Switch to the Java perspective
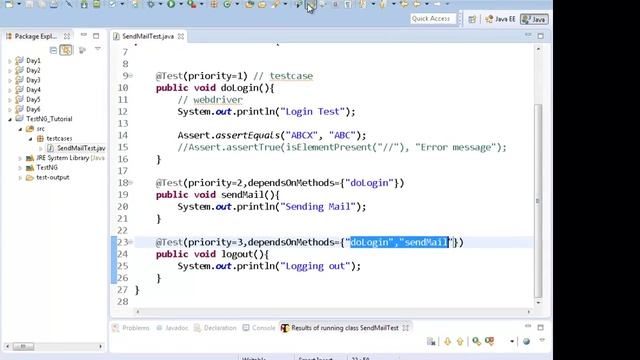The image size is (640, 360). click(534, 19)
